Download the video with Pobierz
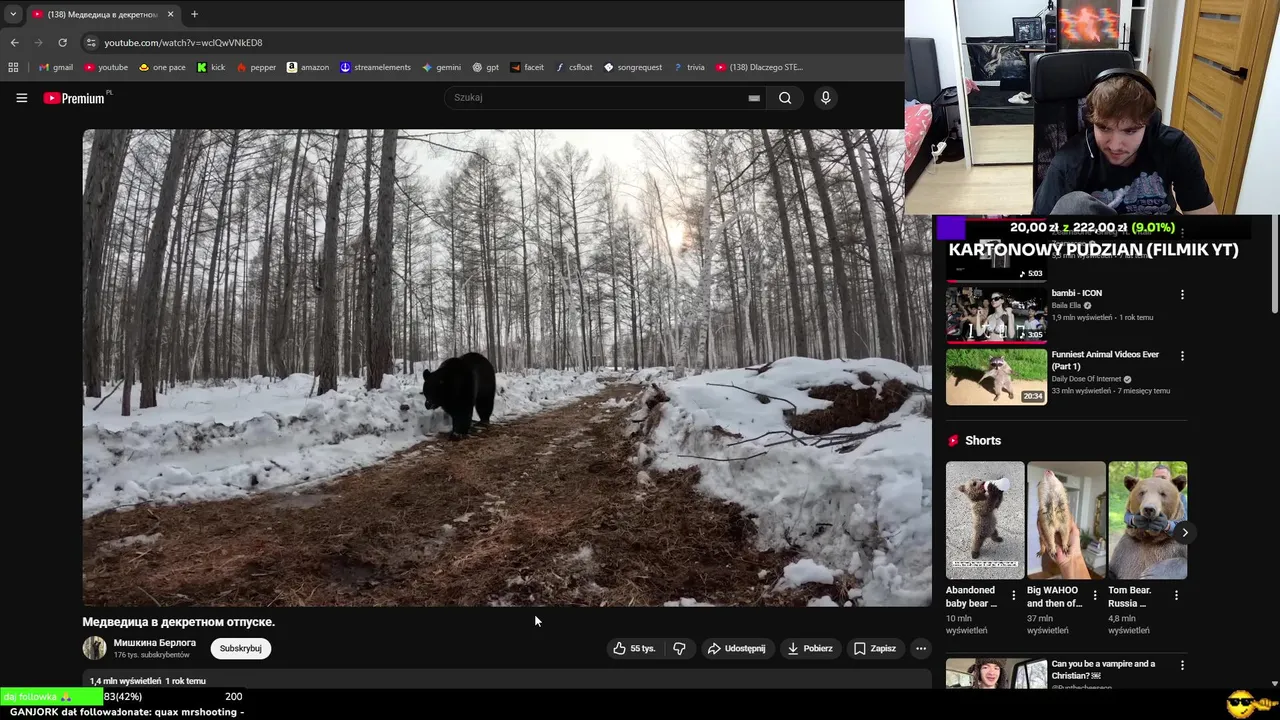The height and width of the screenshot is (720, 1280). pos(809,648)
